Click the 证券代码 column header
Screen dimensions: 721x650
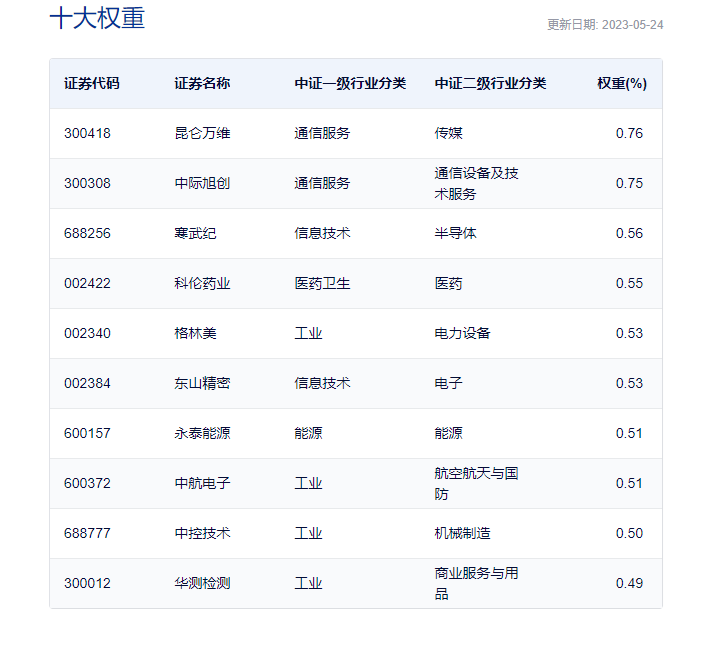click(x=92, y=83)
